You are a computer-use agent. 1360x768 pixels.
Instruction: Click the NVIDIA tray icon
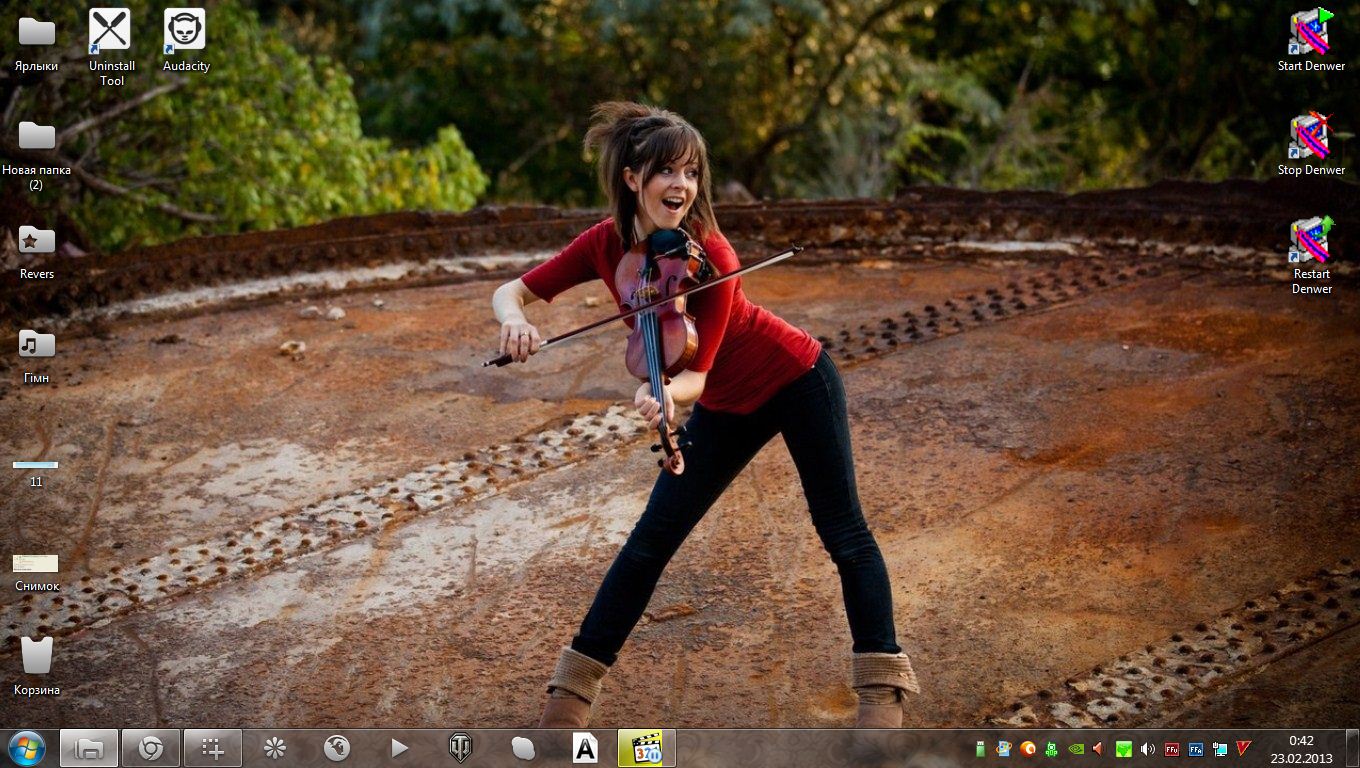point(1076,748)
